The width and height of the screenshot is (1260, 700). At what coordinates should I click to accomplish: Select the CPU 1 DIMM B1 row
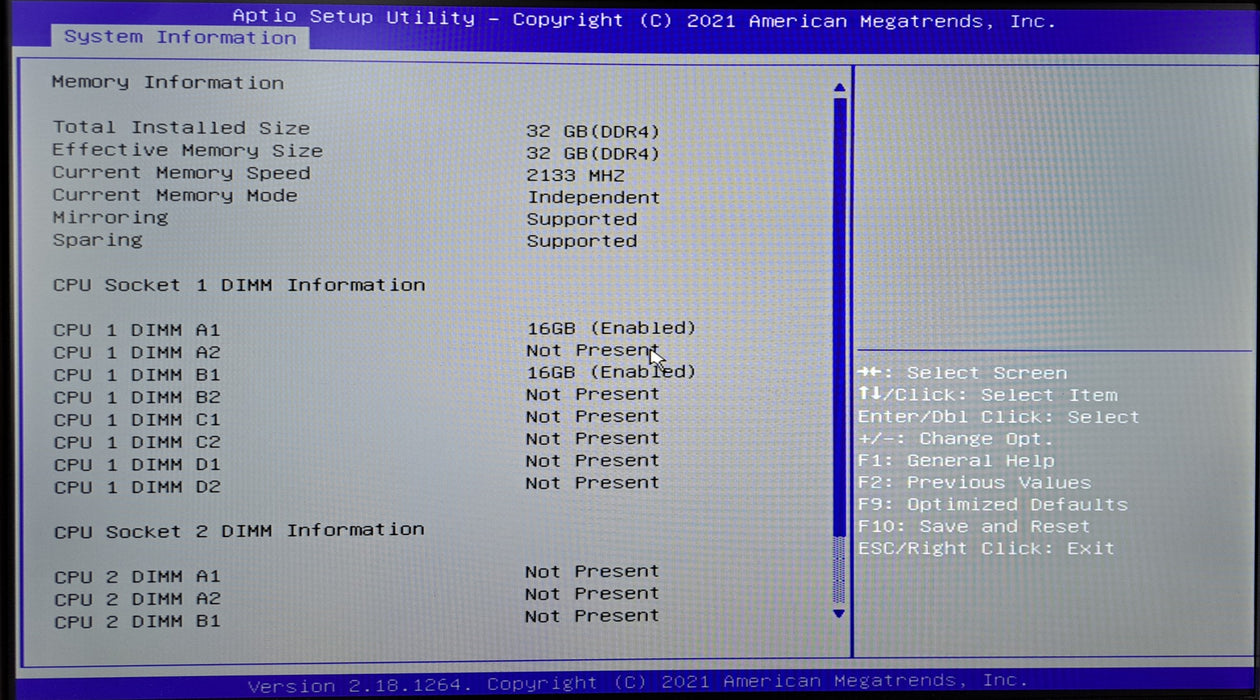pyautogui.click(x=374, y=374)
